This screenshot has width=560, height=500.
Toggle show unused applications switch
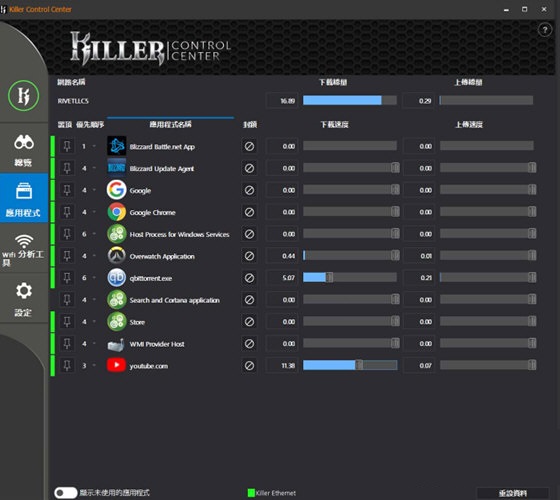(66, 493)
